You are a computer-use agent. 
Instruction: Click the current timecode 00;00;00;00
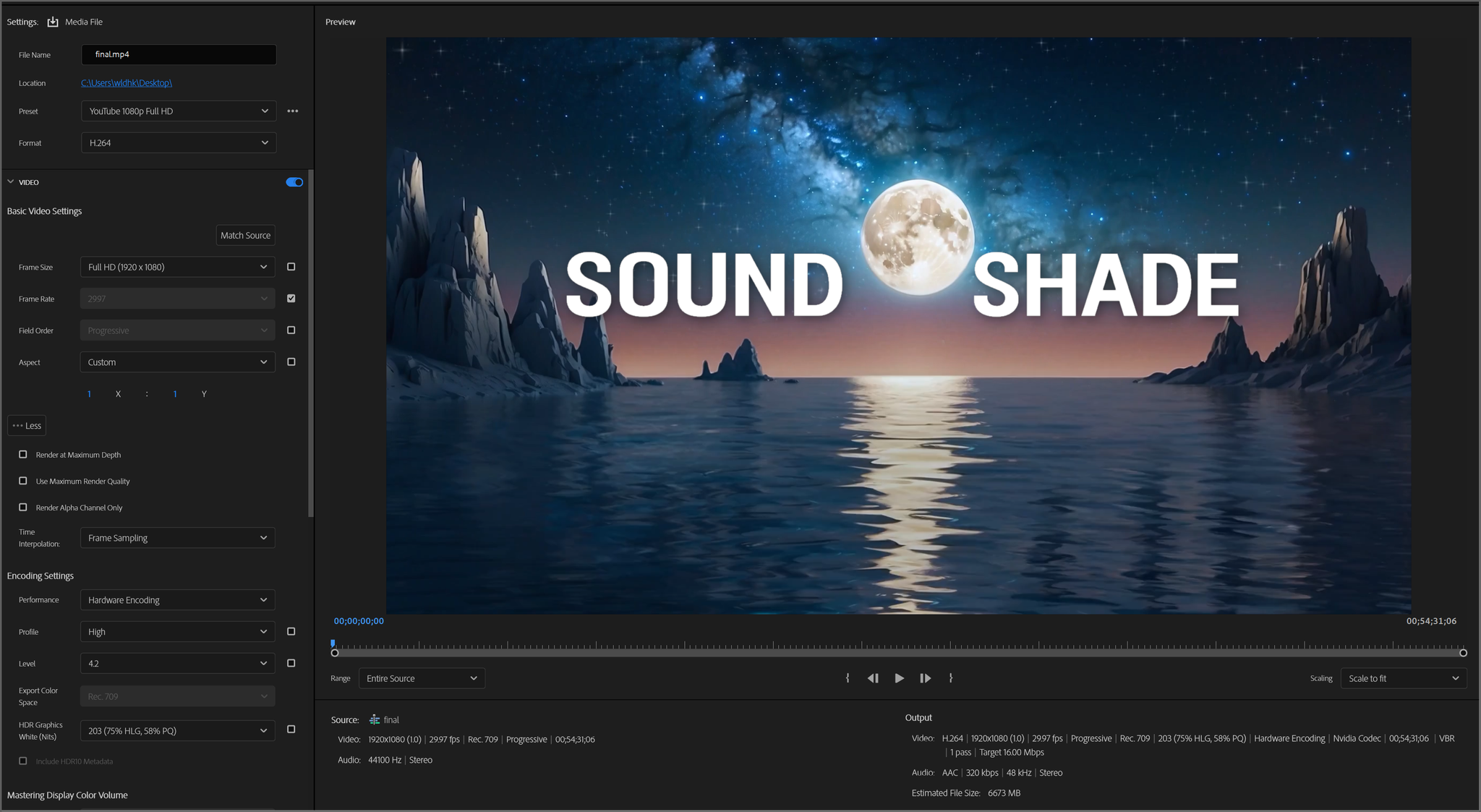click(359, 621)
